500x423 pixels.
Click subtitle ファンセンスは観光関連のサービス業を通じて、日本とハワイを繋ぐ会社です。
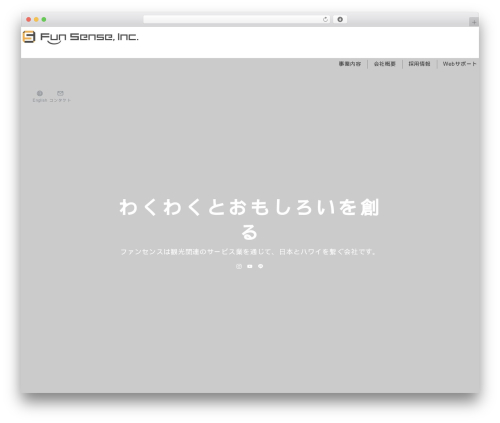tap(249, 252)
